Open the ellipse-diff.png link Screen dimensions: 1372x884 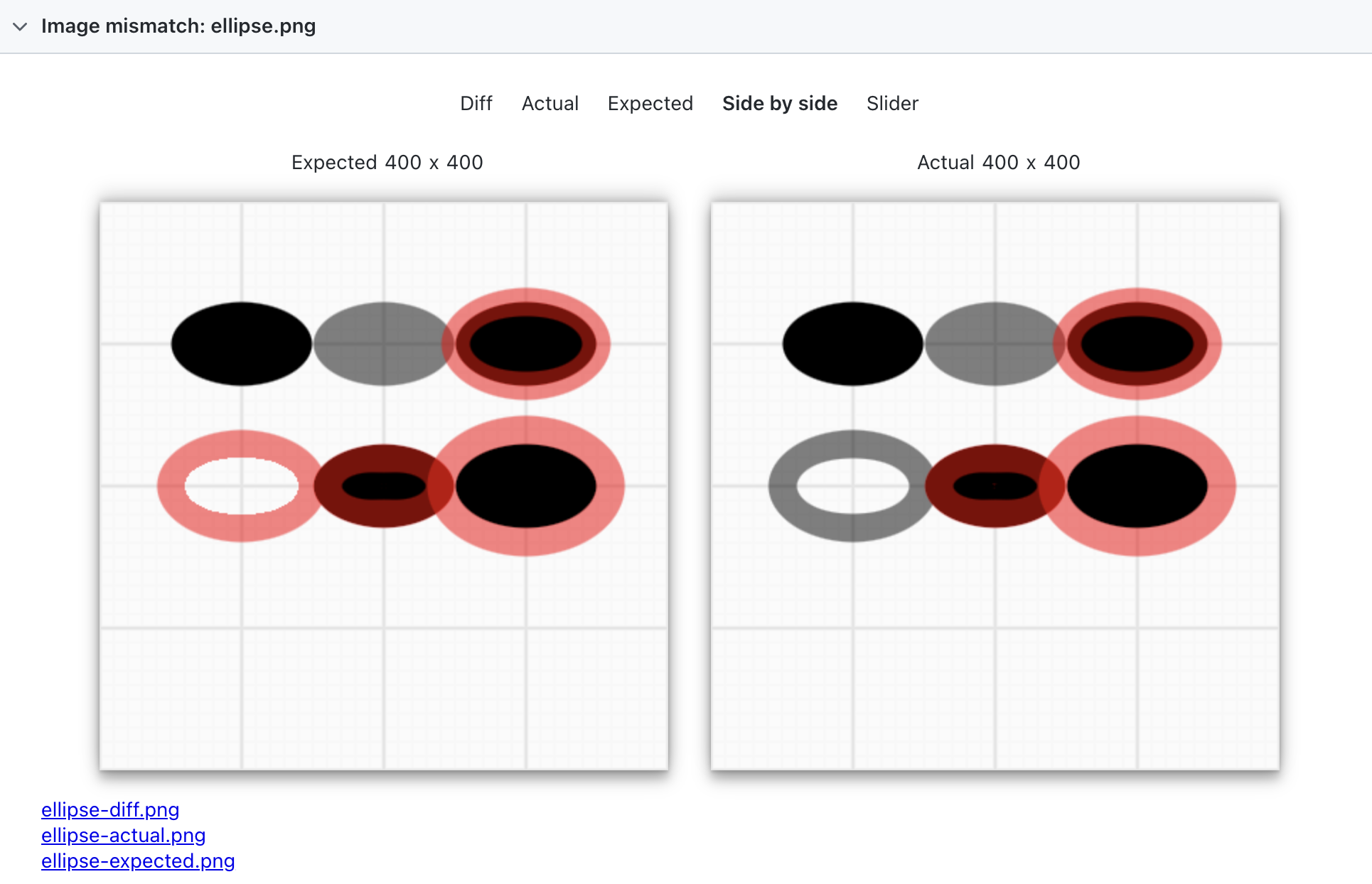pos(110,810)
